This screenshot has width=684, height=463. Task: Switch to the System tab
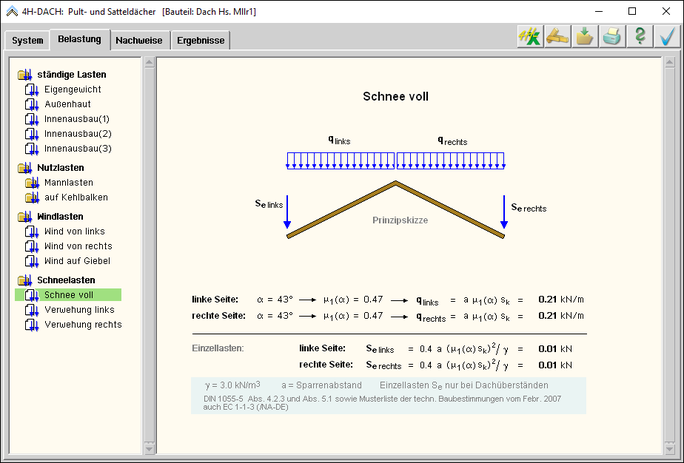click(x=28, y=41)
